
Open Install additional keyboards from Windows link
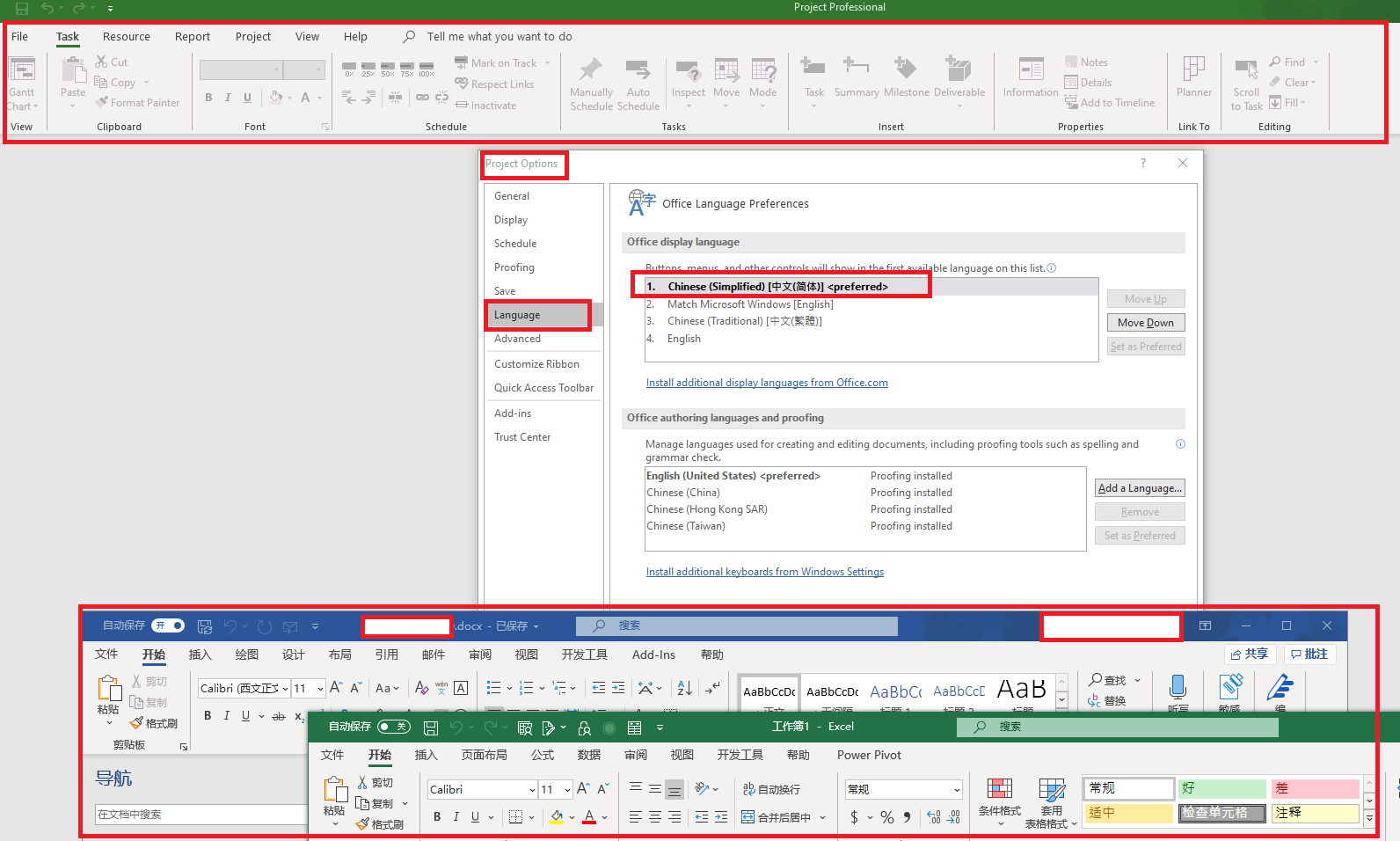[765, 572]
